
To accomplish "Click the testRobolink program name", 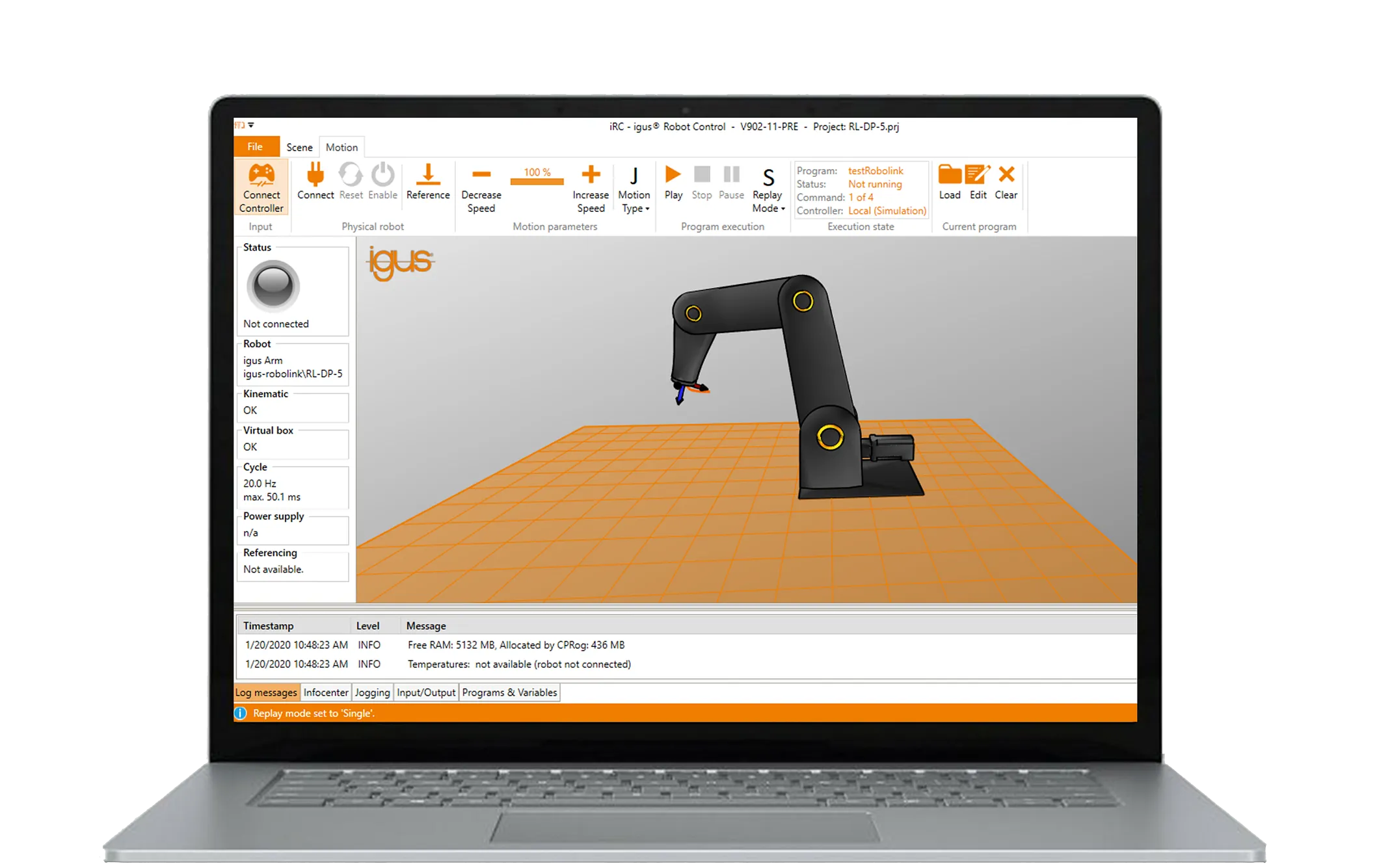I will pos(875,170).
